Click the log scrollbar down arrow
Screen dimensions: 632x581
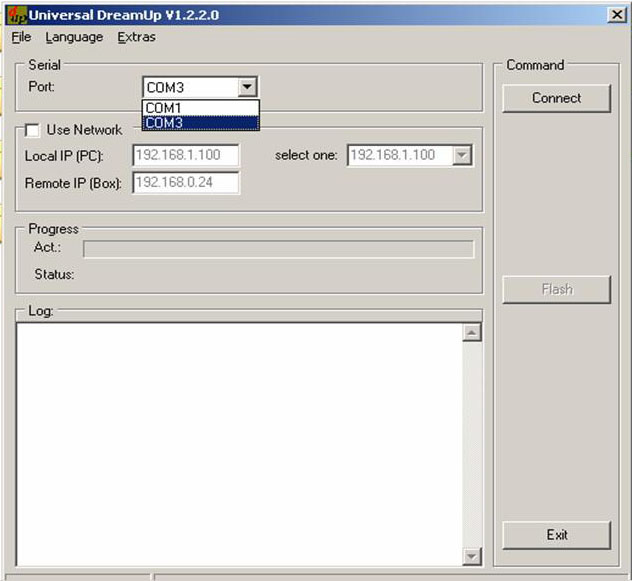click(472, 557)
